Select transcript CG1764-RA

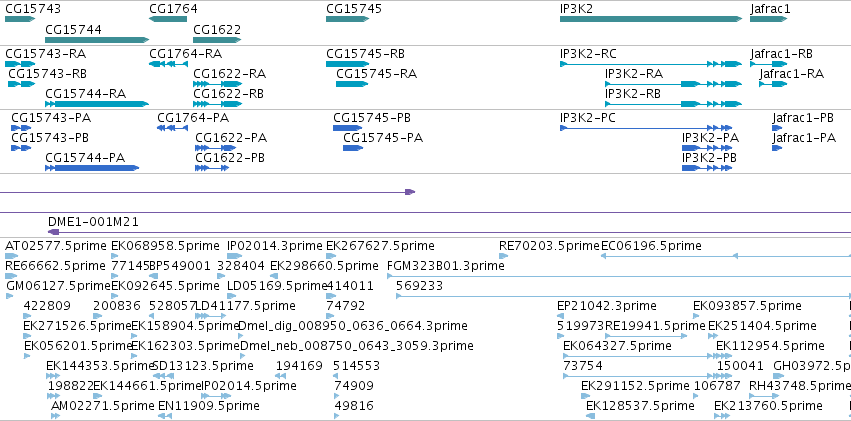coord(168,64)
